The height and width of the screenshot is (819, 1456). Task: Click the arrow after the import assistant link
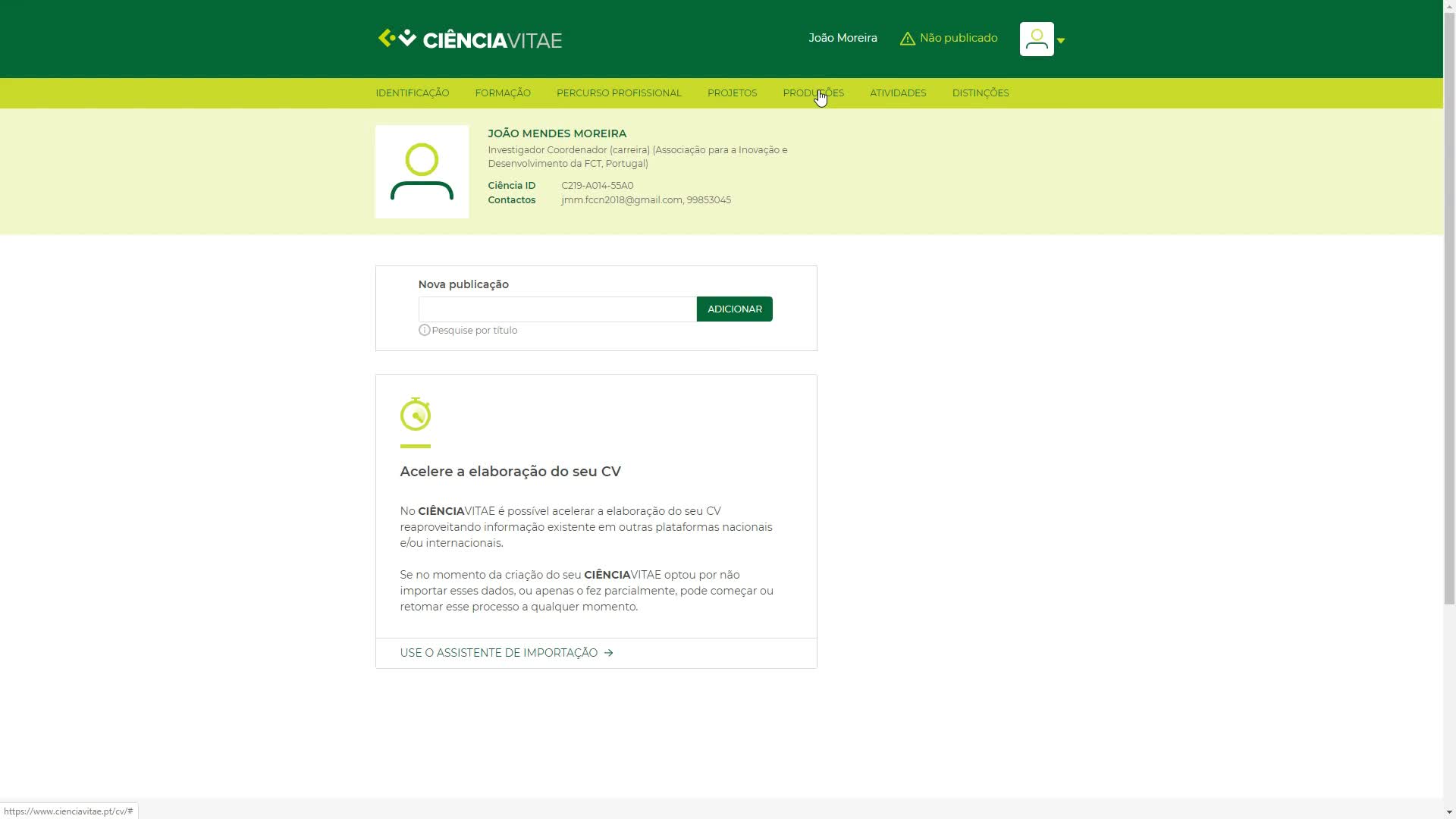coord(608,653)
